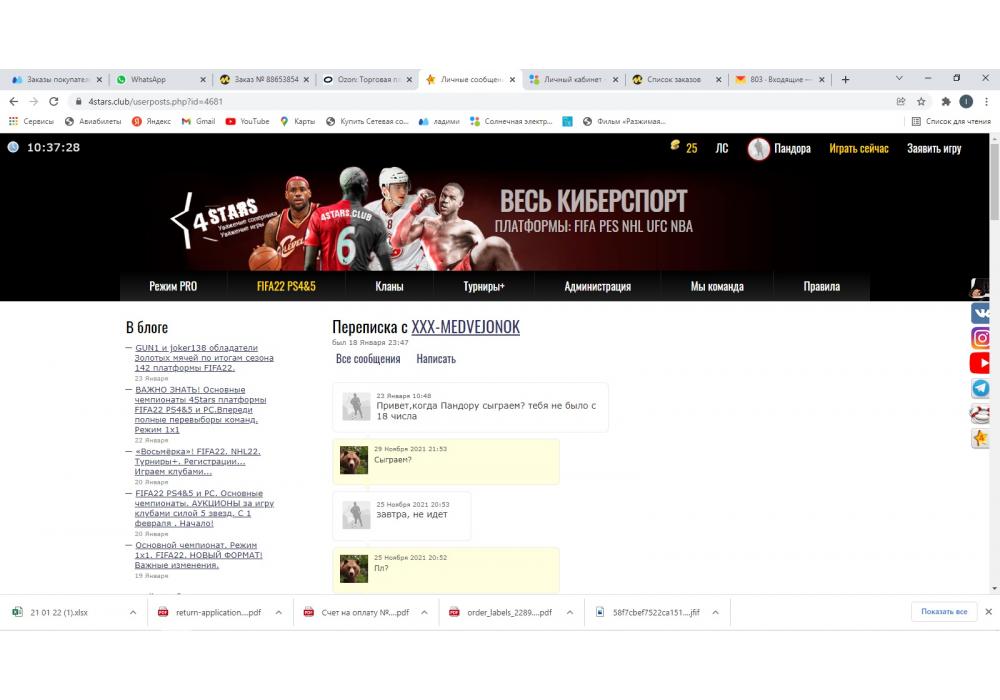Open the Список для чтения reading list
1000x700 pixels.
tap(951, 121)
